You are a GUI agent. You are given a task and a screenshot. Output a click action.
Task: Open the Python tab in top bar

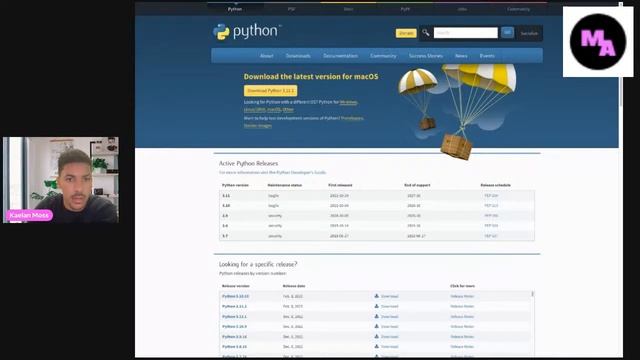[x=235, y=9]
